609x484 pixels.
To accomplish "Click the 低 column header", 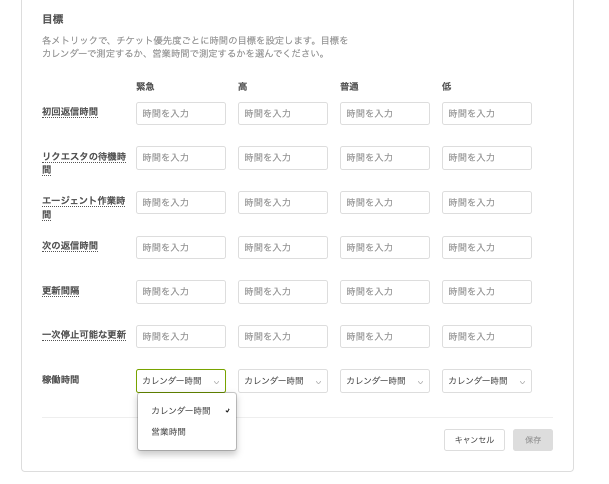I will point(447,86).
